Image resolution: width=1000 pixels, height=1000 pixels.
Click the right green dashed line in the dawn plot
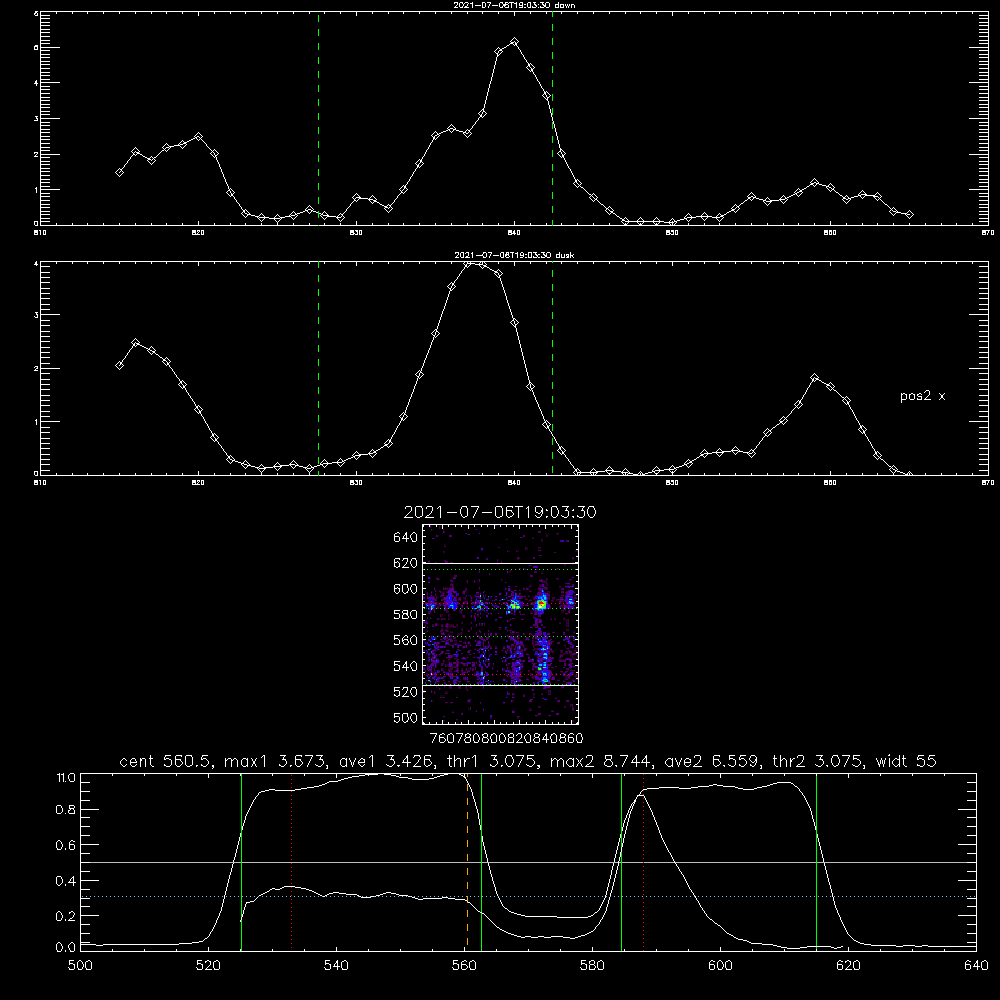[552, 118]
